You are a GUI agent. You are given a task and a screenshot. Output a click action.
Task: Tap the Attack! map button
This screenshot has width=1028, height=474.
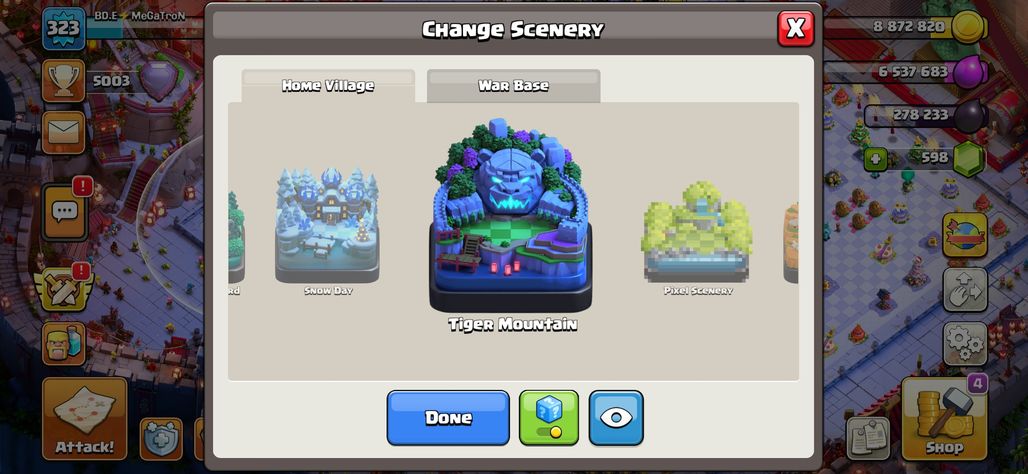click(85, 418)
